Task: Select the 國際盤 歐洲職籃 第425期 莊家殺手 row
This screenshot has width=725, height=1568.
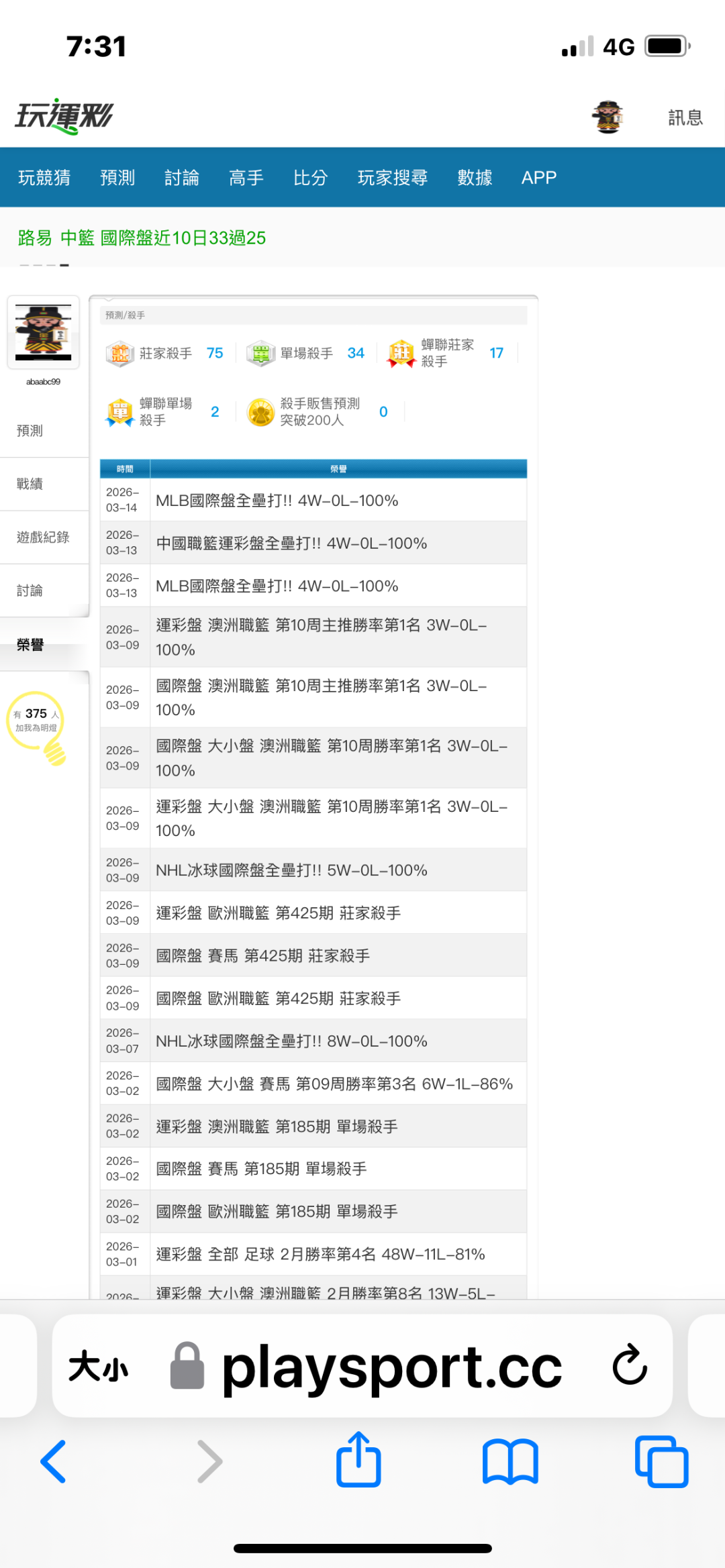Action: click(313, 998)
